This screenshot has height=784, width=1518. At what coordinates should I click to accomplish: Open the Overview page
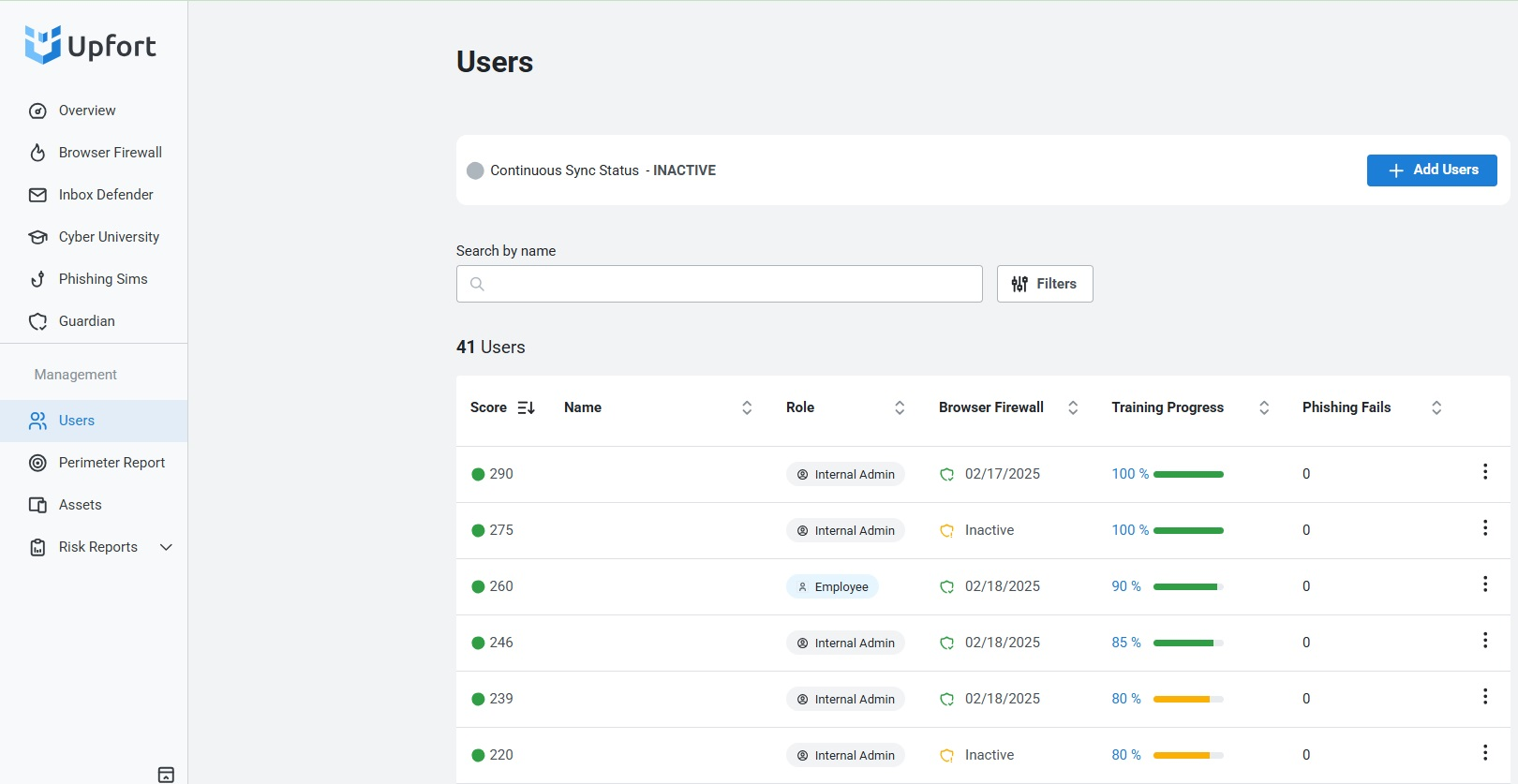pos(86,111)
